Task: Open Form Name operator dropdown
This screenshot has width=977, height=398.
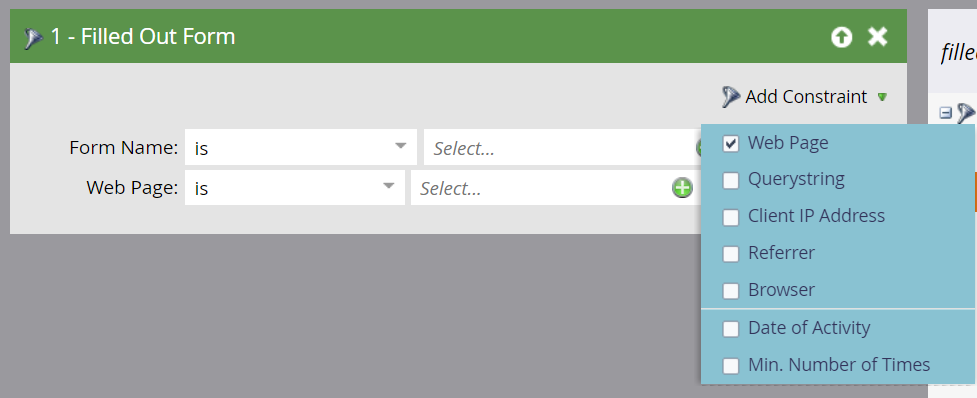Action: tap(301, 147)
